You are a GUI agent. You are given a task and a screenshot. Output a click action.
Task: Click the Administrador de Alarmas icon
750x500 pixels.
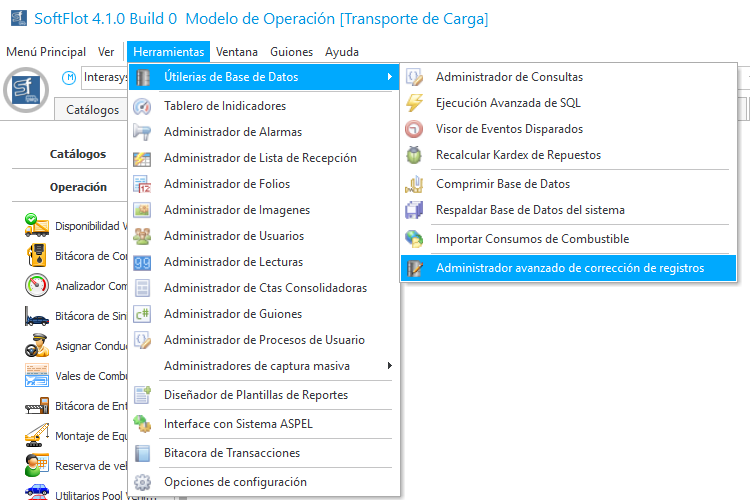click(142, 132)
